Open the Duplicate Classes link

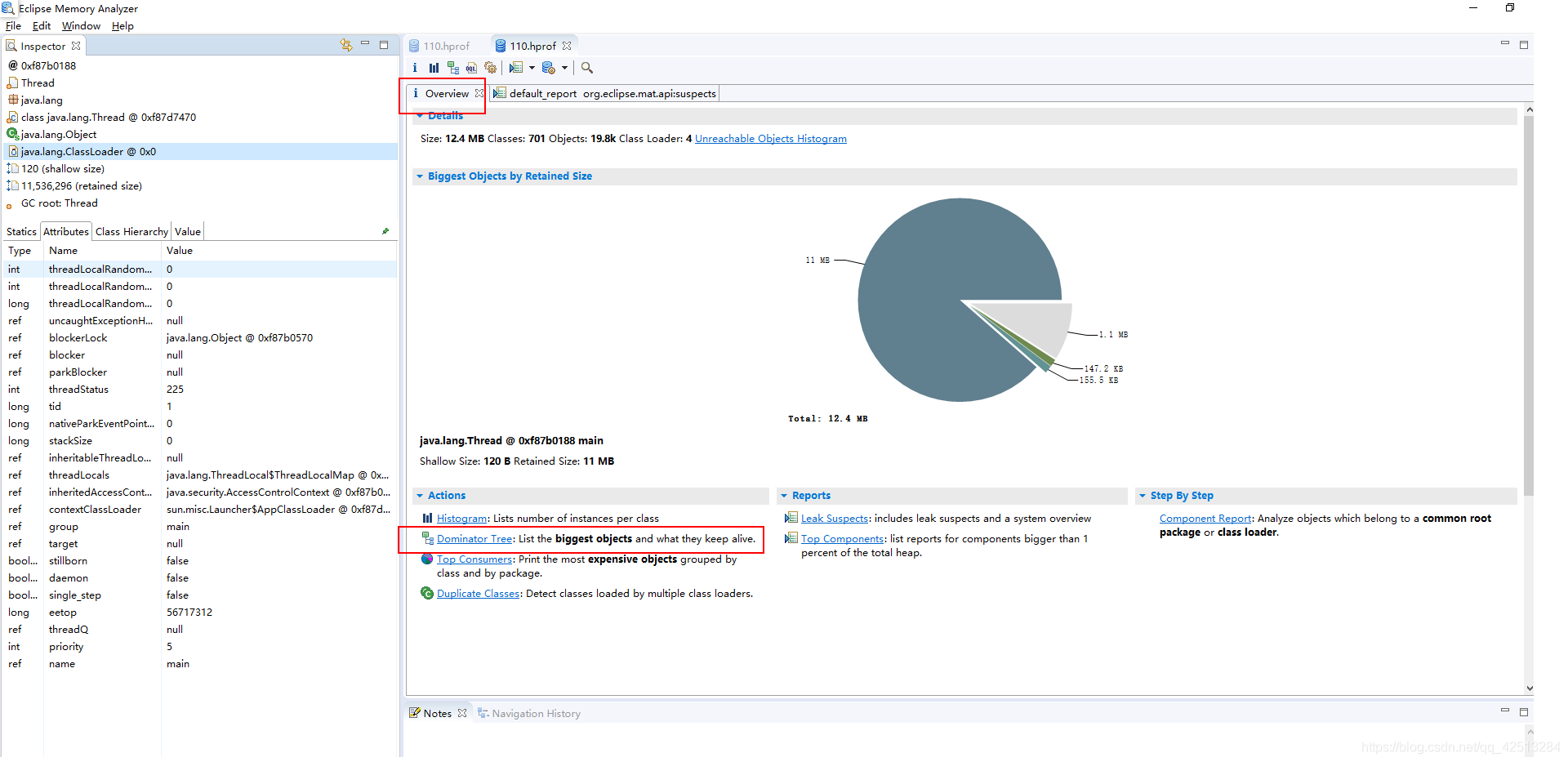click(478, 594)
